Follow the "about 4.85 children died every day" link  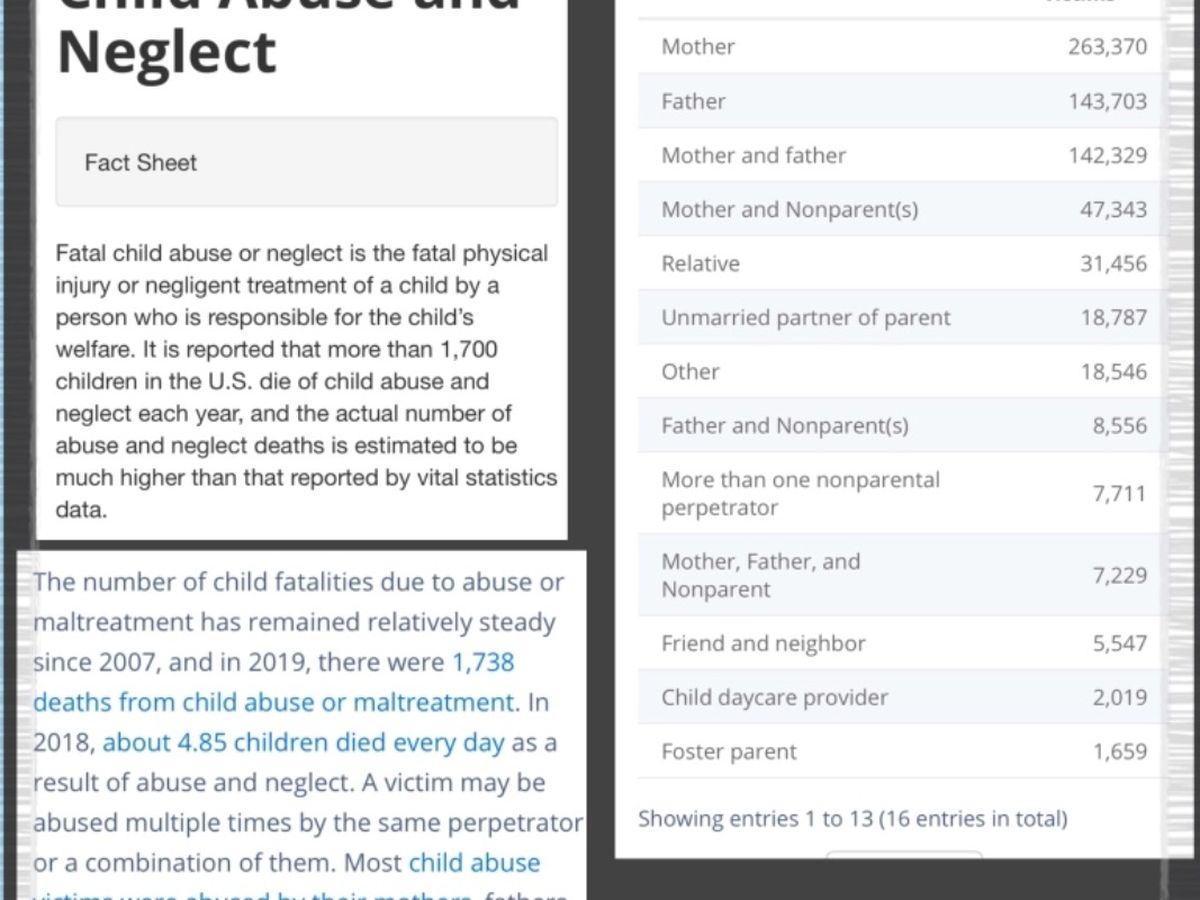(305, 743)
